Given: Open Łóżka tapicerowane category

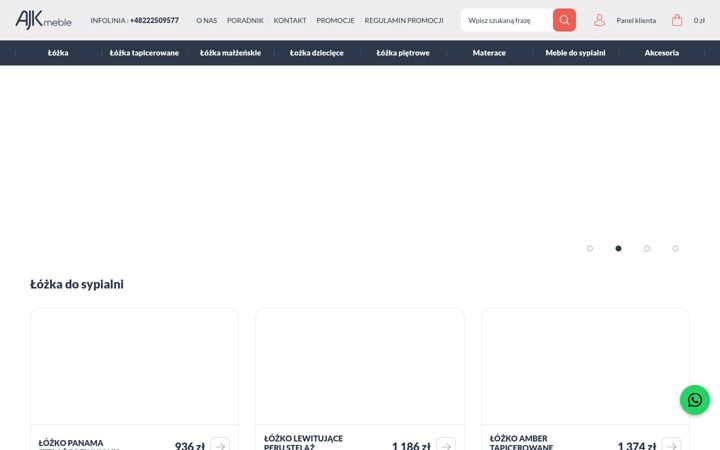Looking at the screenshot, I should tap(144, 53).
